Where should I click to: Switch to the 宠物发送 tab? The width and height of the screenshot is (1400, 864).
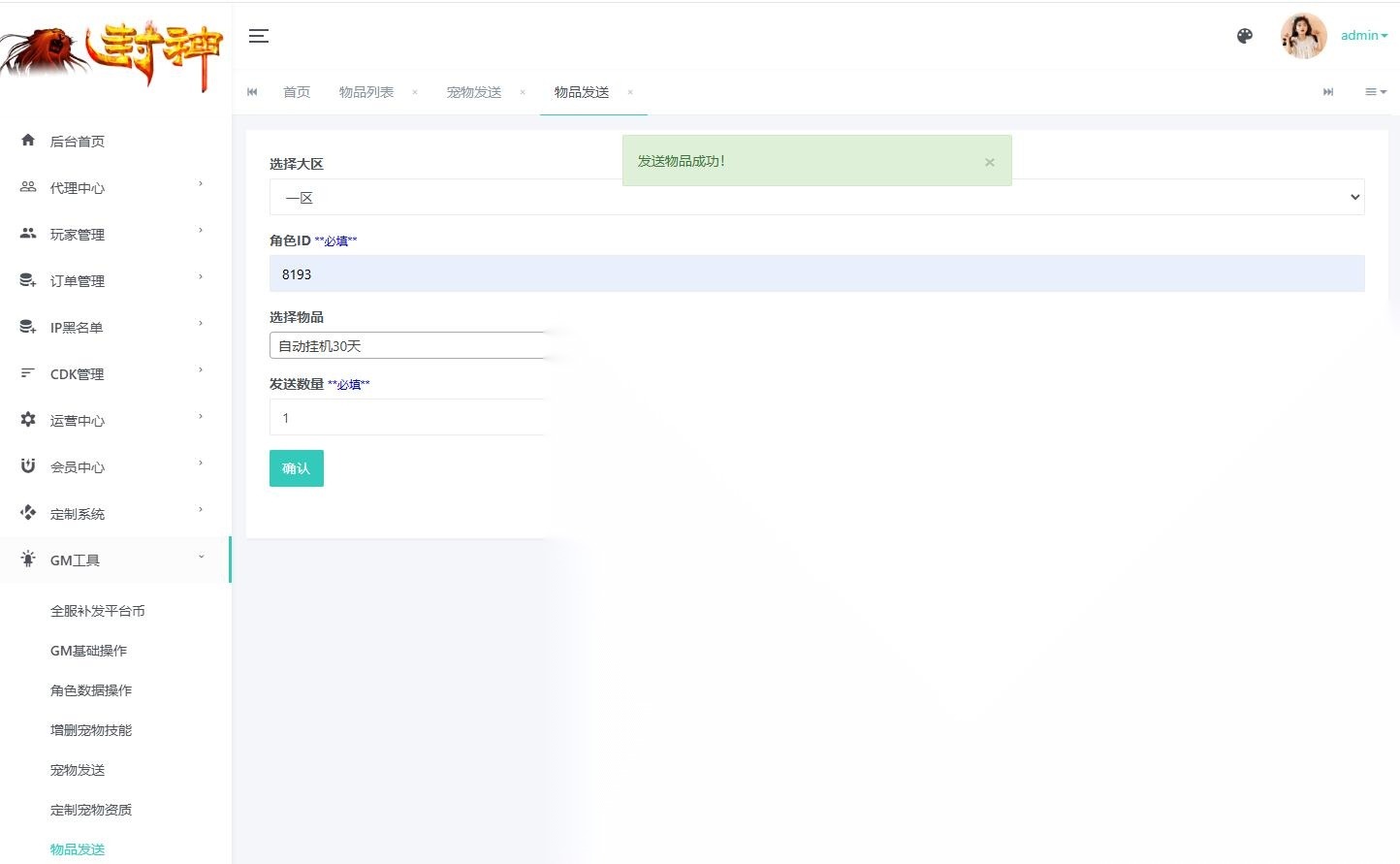point(474,92)
